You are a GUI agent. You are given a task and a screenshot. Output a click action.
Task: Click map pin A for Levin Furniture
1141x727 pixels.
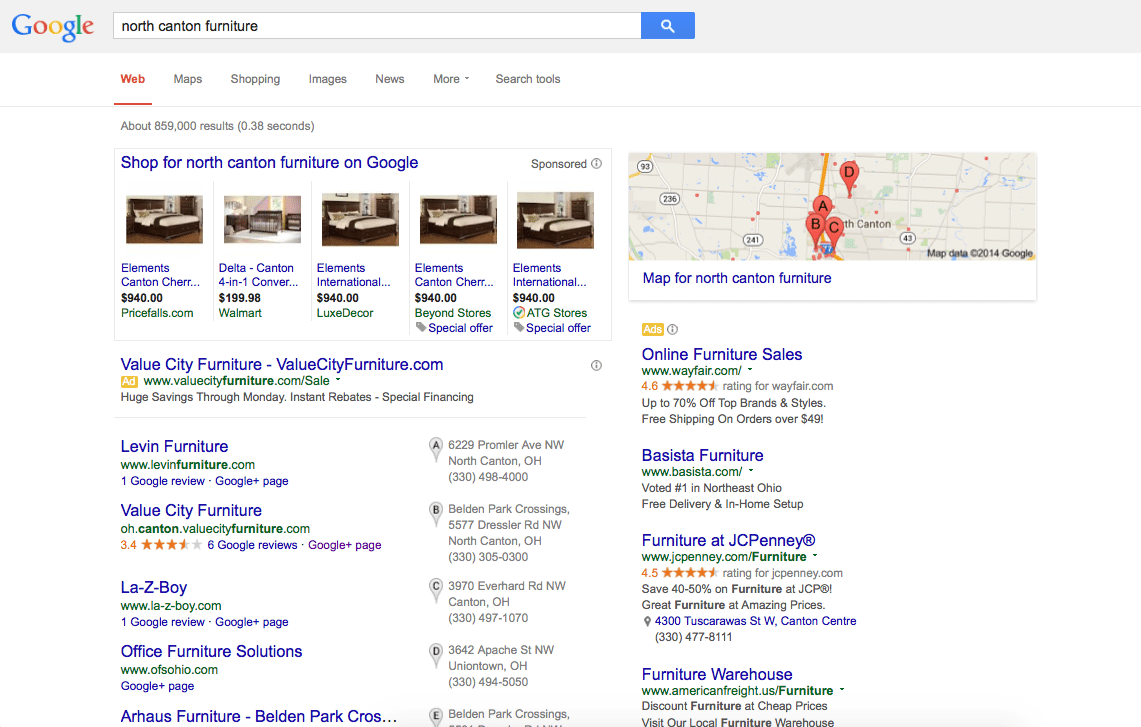[435, 449]
